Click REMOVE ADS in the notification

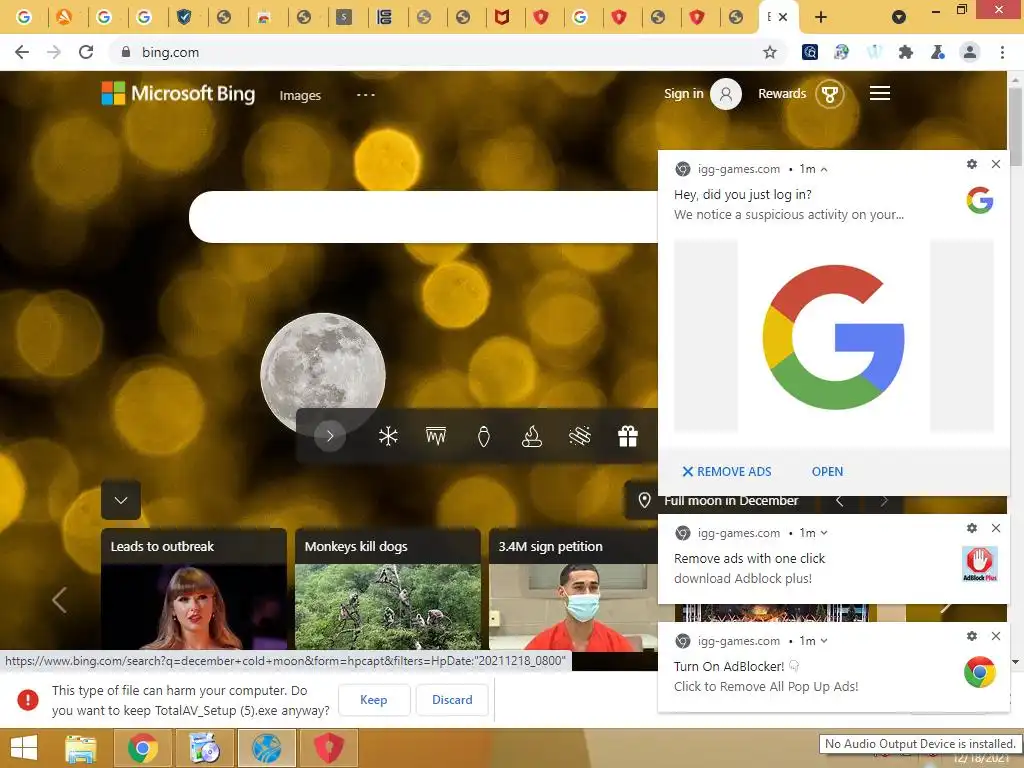click(727, 472)
